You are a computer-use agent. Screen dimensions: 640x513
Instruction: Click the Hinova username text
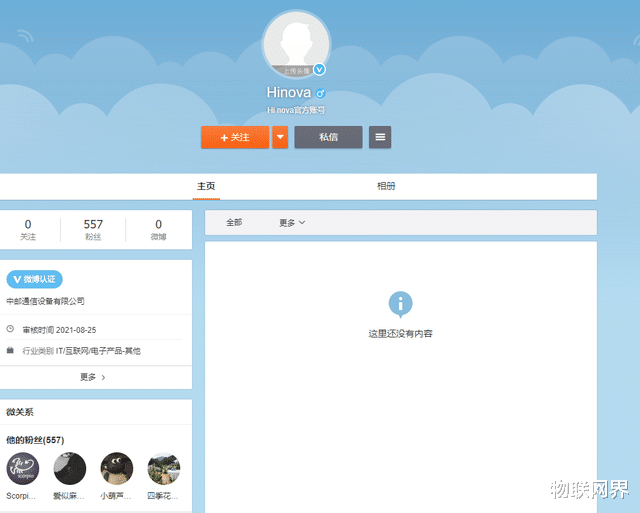click(289, 92)
